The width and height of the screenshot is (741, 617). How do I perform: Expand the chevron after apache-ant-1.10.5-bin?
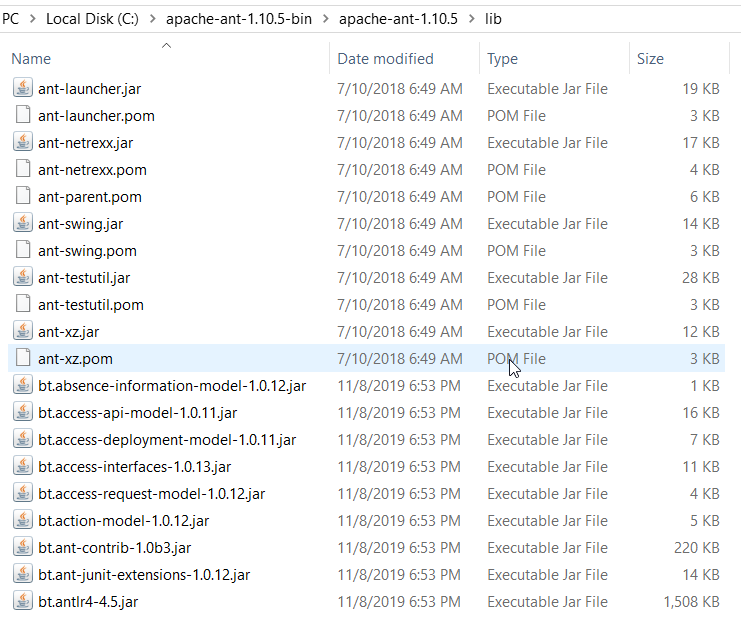click(326, 19)
